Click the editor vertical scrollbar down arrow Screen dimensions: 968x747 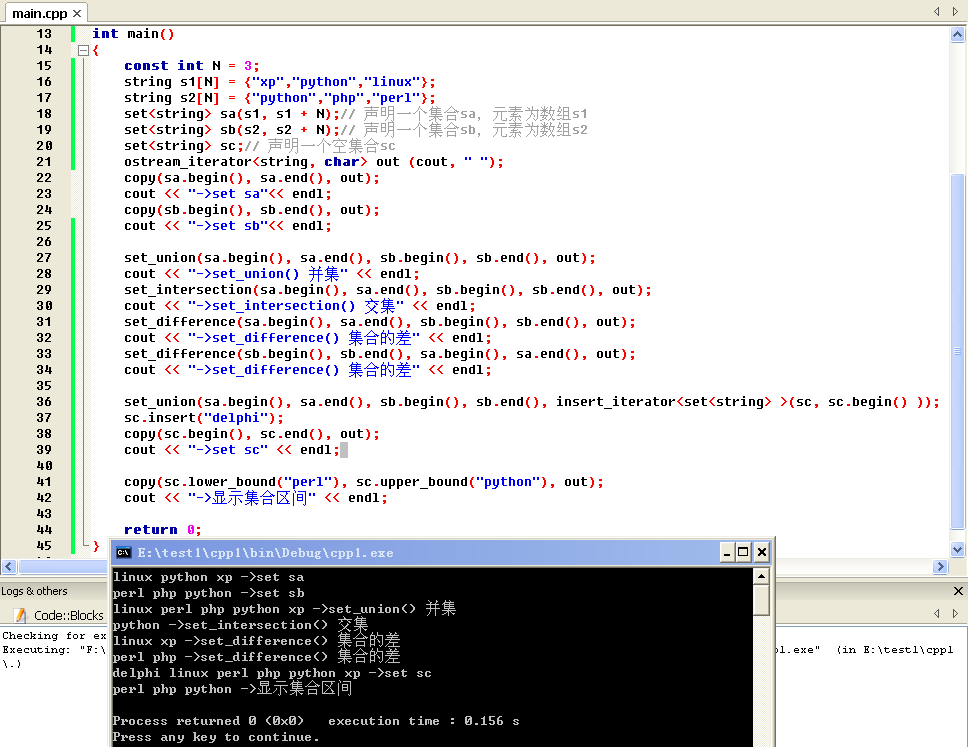957,549
